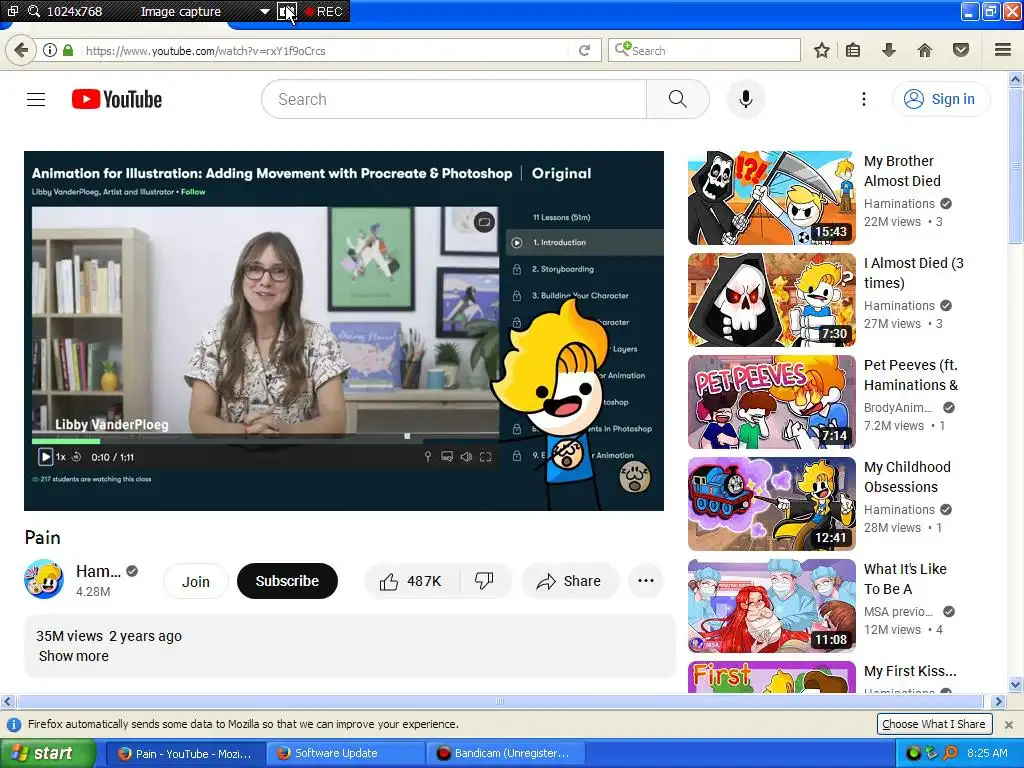Click the play button in the embedded player
Viewport: 1024px width, 768px height.
[x=45, y=457]
